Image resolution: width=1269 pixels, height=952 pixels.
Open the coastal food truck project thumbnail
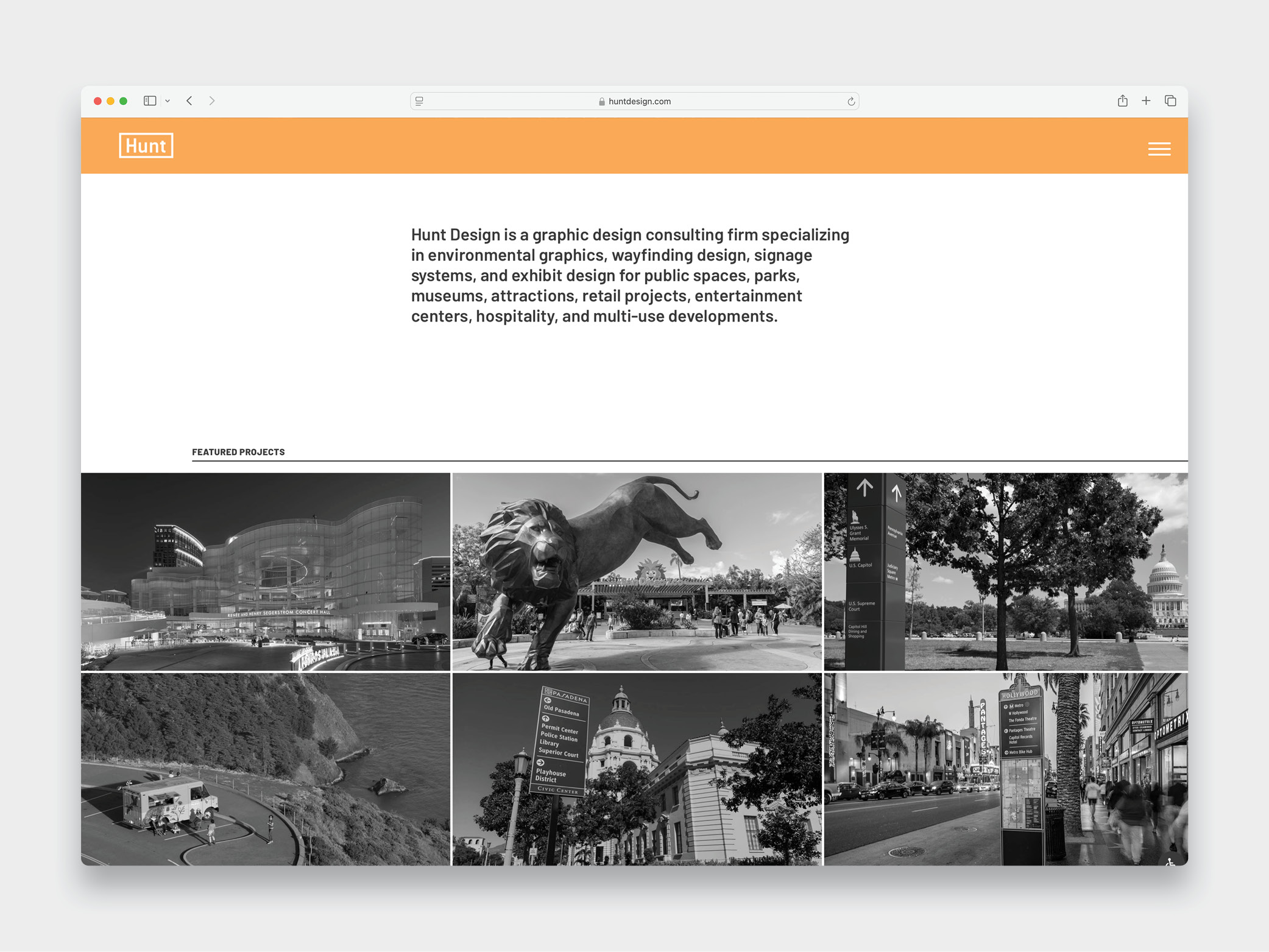[x=266, y=769]
